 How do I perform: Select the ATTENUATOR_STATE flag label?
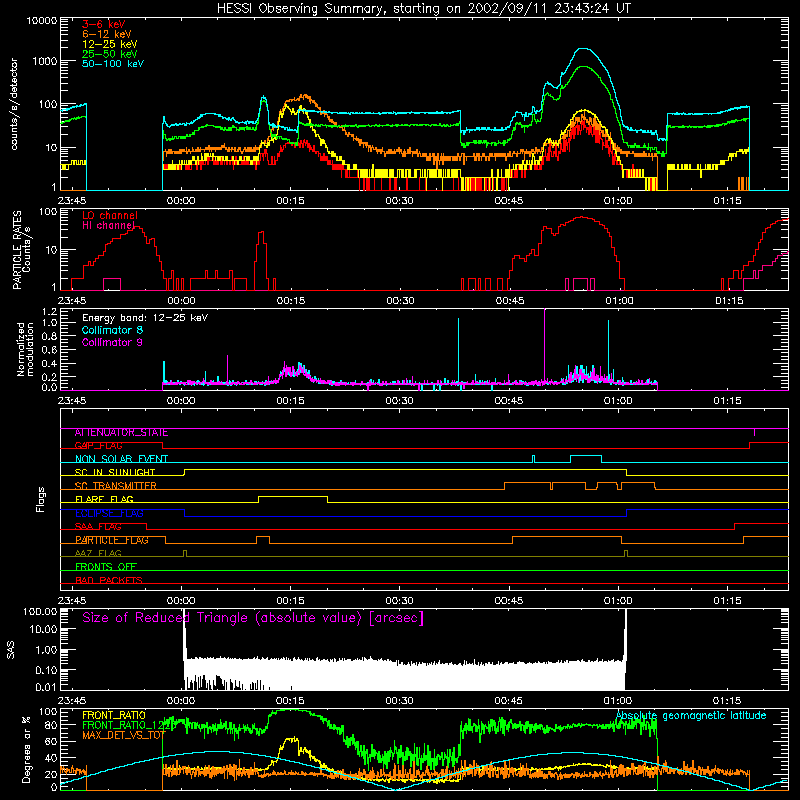tap(121, 433)
